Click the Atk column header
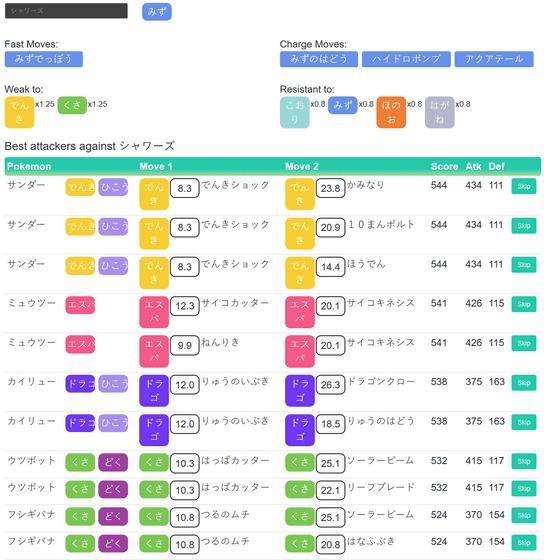 point(473,166)
